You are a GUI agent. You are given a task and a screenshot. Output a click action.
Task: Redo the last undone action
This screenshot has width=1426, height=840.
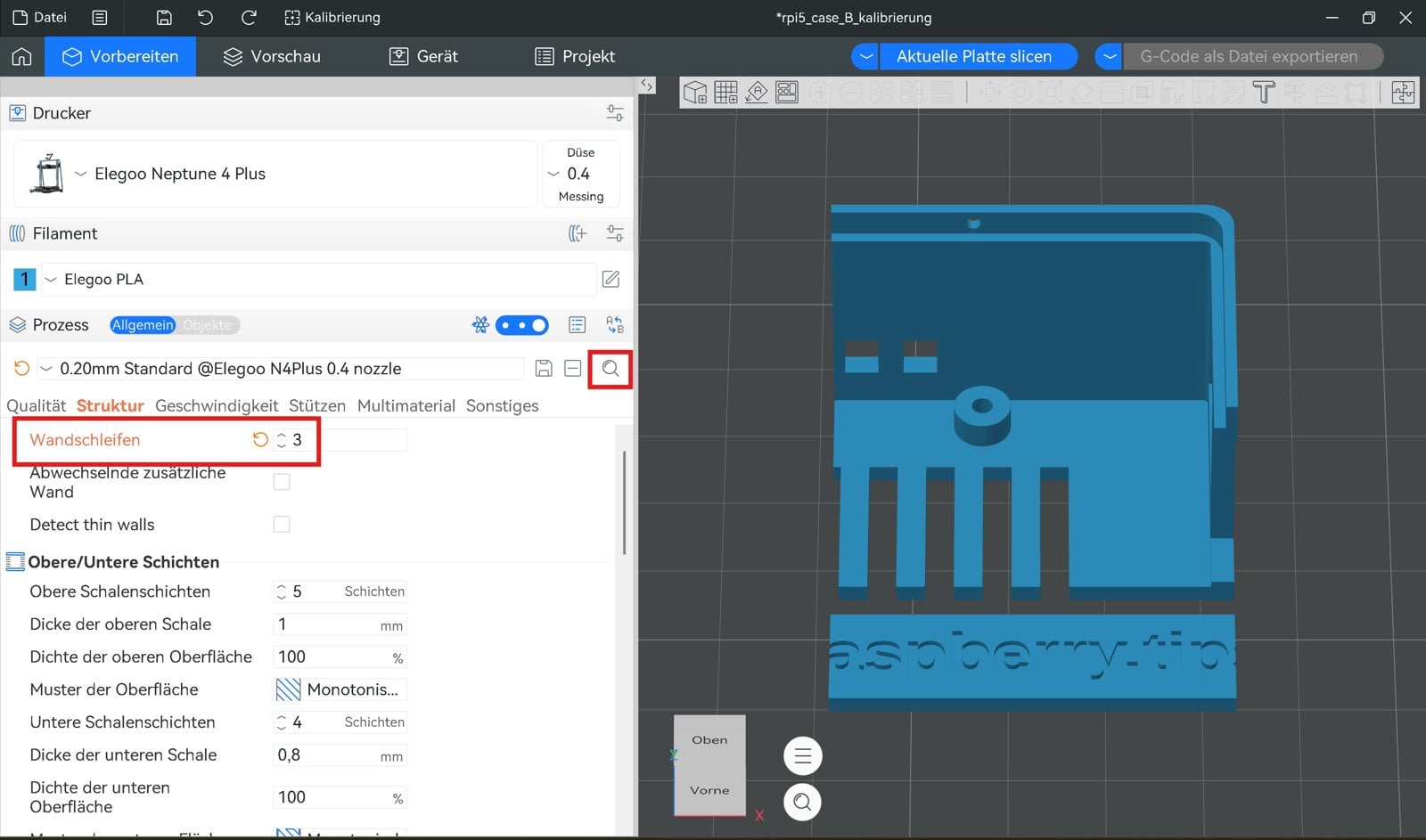pos(249,17)
